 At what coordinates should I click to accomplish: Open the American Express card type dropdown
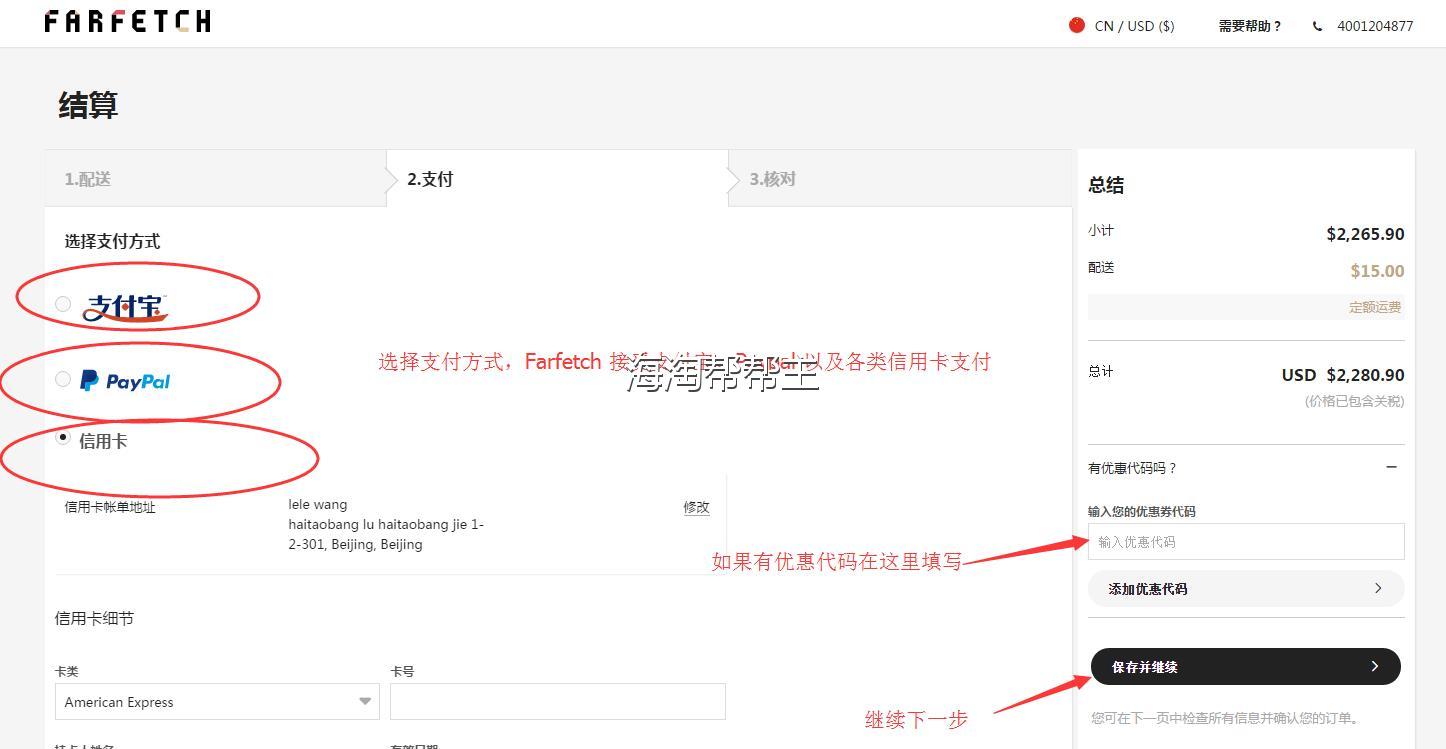[217, 702]
